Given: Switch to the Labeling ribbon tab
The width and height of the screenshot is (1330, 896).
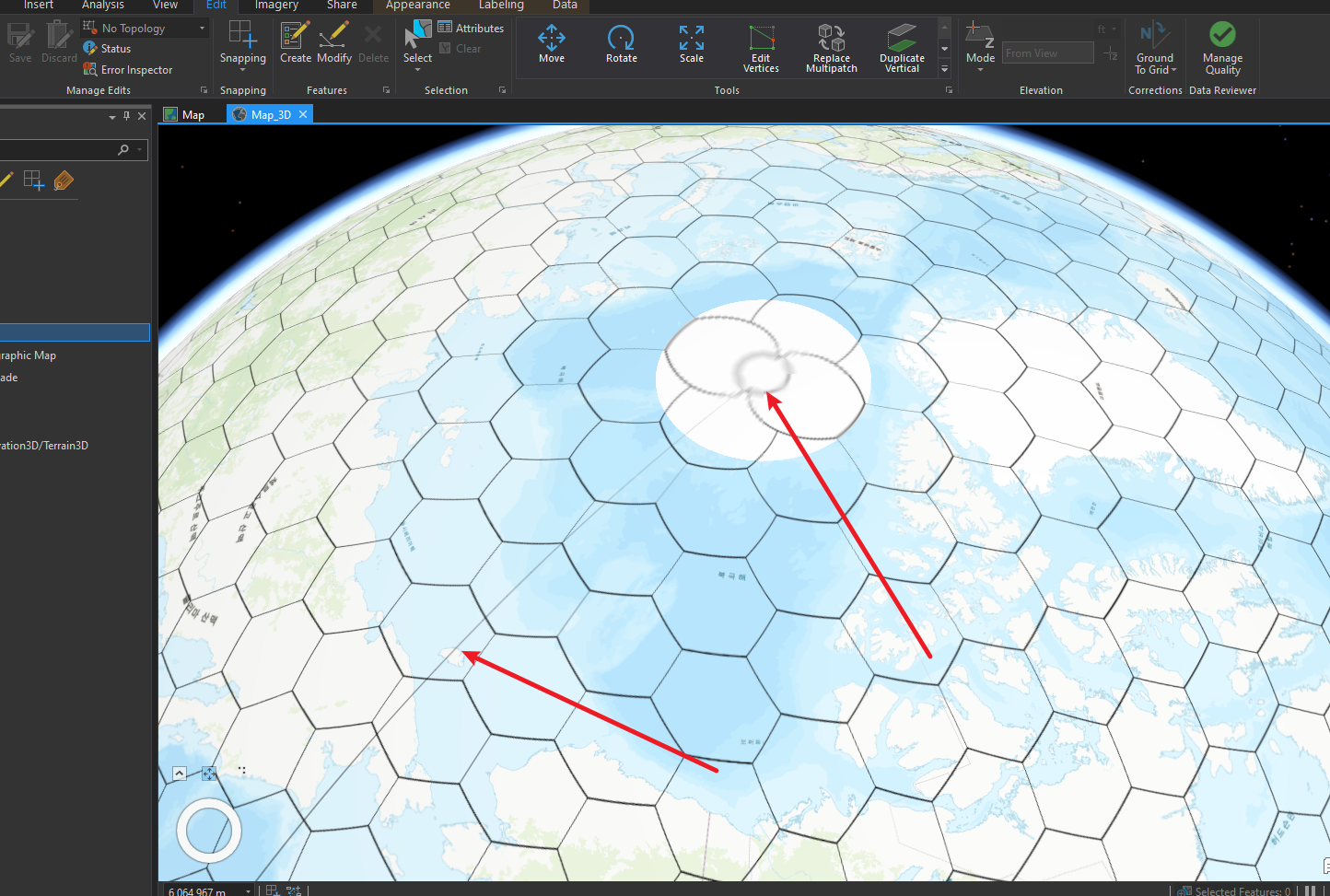Looking at the screenshot, I should 501,5.
